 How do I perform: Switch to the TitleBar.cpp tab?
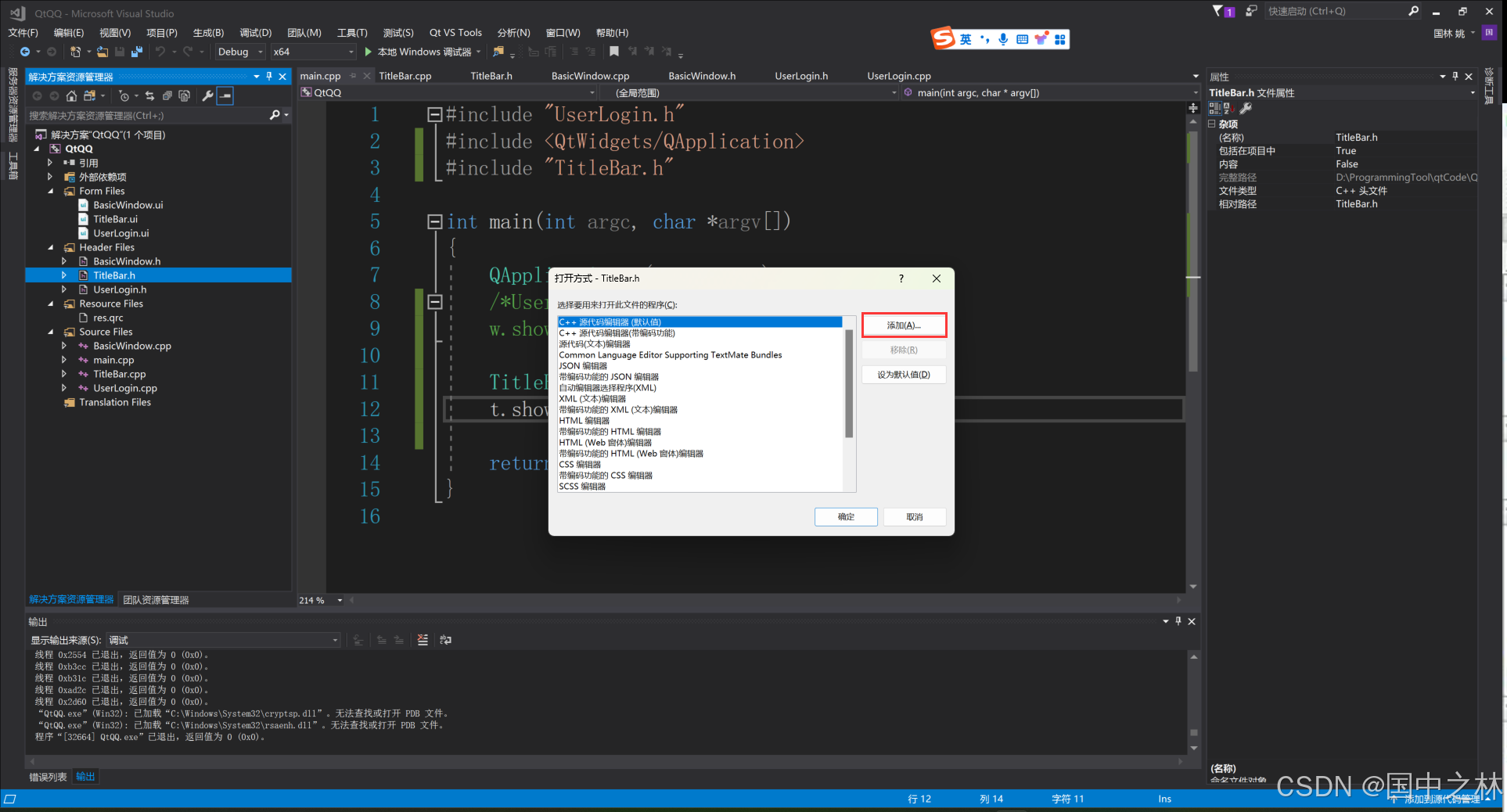pyautogui.click(x=405, y=76)
